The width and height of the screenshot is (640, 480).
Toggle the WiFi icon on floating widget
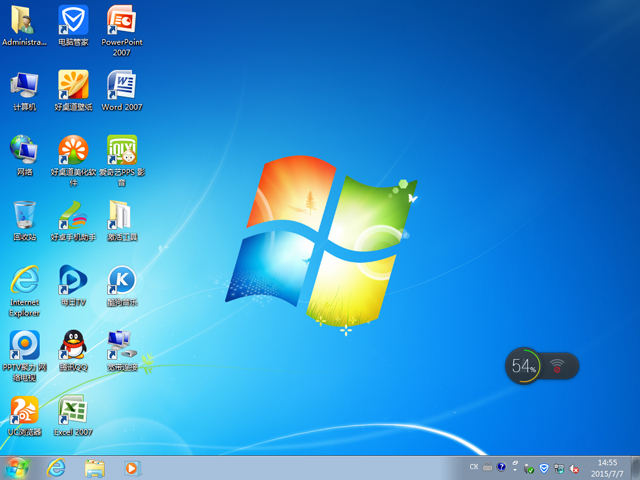(558, 366)
